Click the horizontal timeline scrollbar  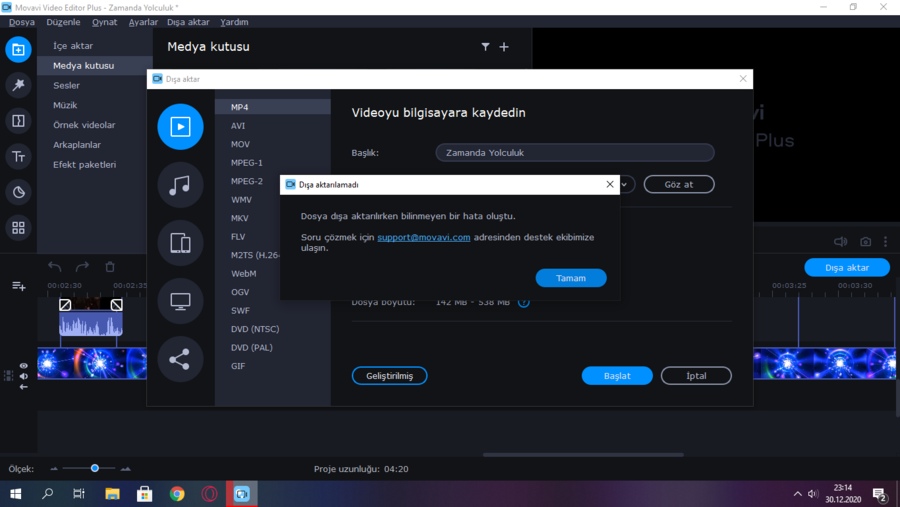click(583, 455)
